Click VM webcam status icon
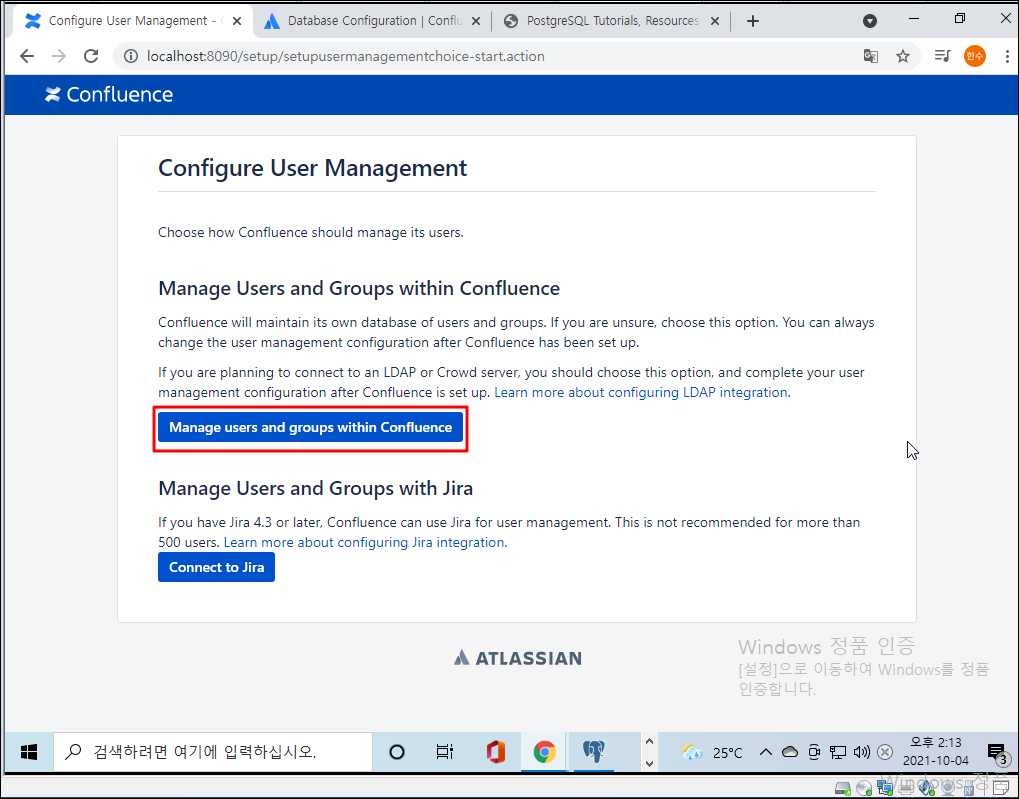Image resolution: width=1019 pixels, height=799 pixels. point(948,789)
